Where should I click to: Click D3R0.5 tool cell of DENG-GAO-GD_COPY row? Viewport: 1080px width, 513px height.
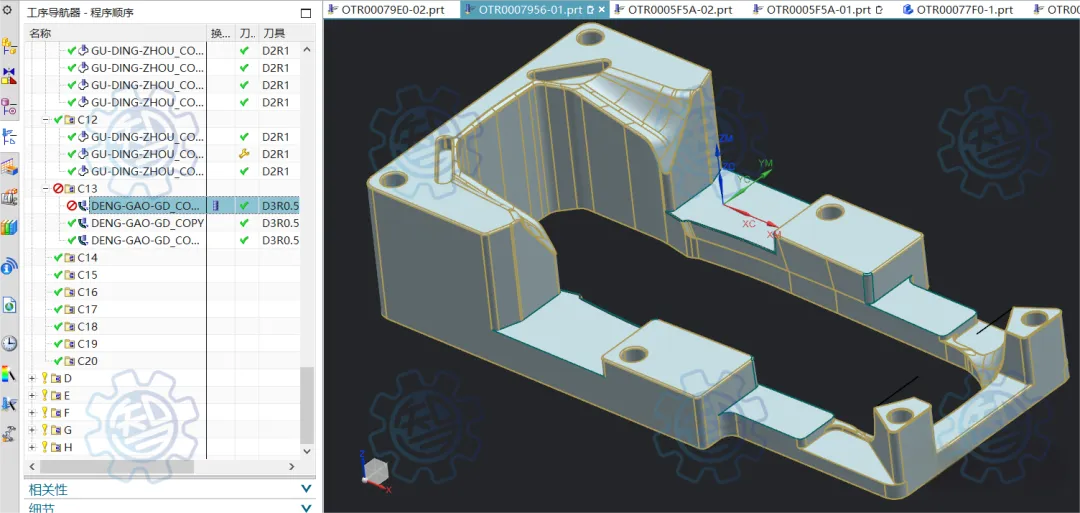(280, 223)
